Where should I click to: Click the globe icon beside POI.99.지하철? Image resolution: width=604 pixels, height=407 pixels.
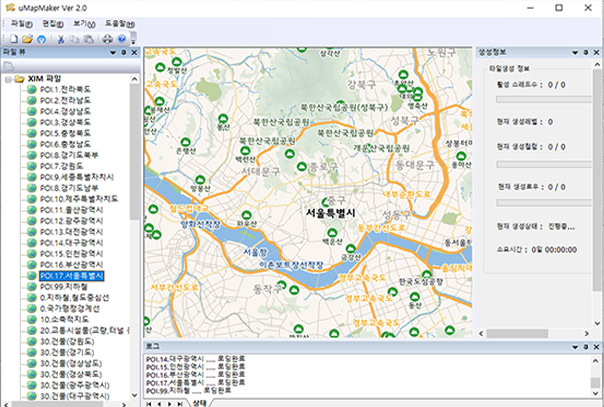pos(32,287)
